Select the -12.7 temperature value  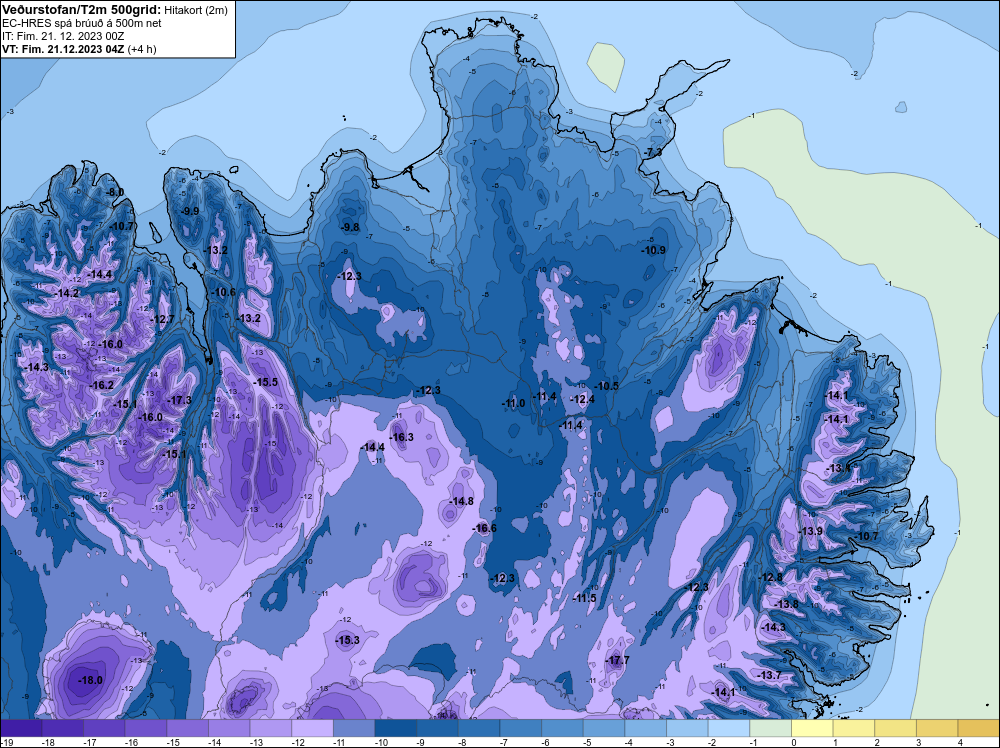[162, 319]
